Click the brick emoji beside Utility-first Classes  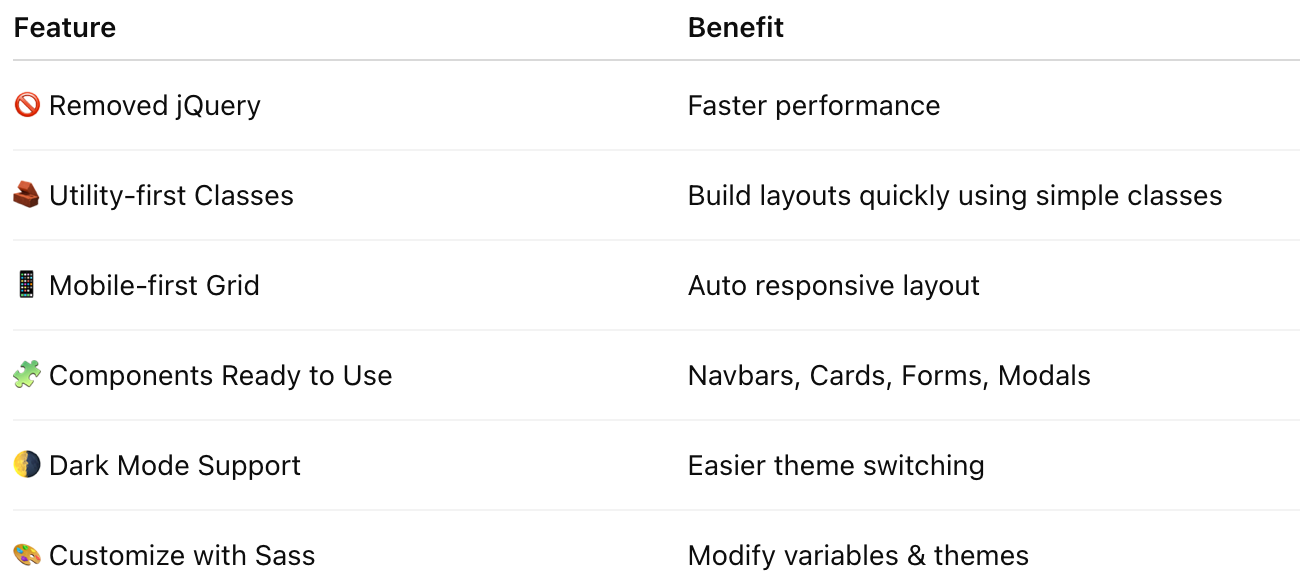click(x=27, y=195)
